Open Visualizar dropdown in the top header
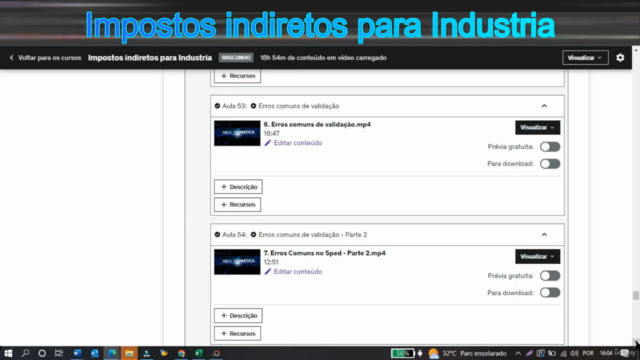The height and width of the screenshot is (360, 640). (585, 58)
